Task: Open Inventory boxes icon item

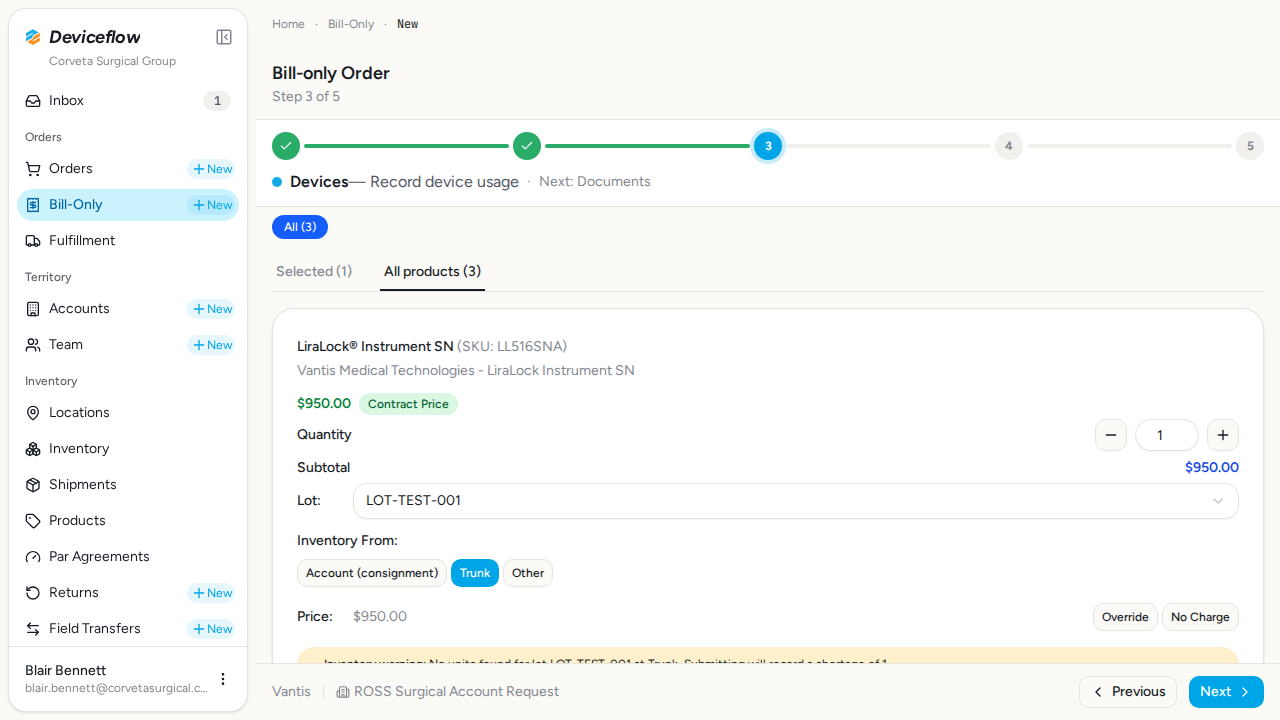Action: [128, 449]
